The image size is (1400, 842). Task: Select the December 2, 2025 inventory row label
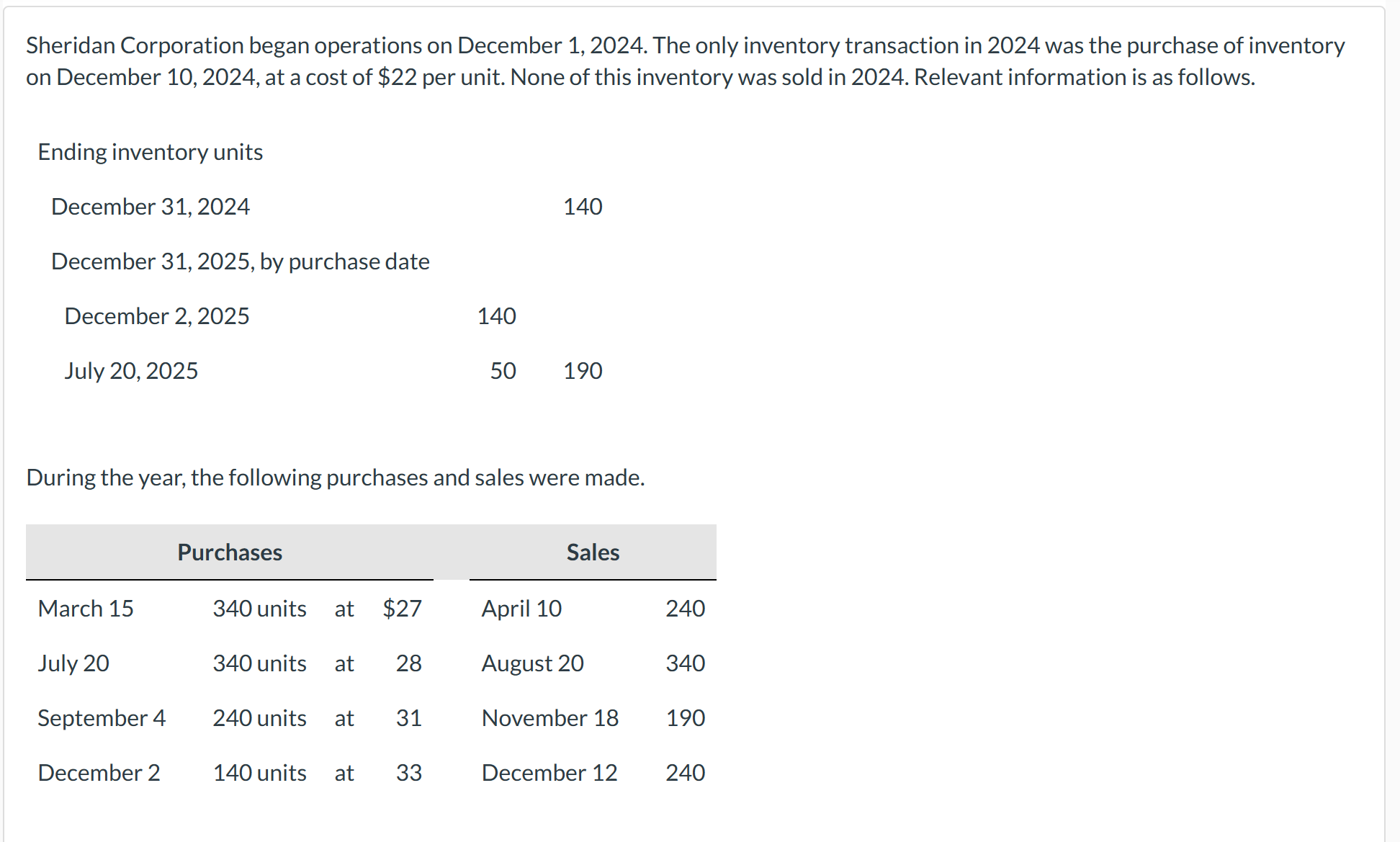click(x=157, y=316)
